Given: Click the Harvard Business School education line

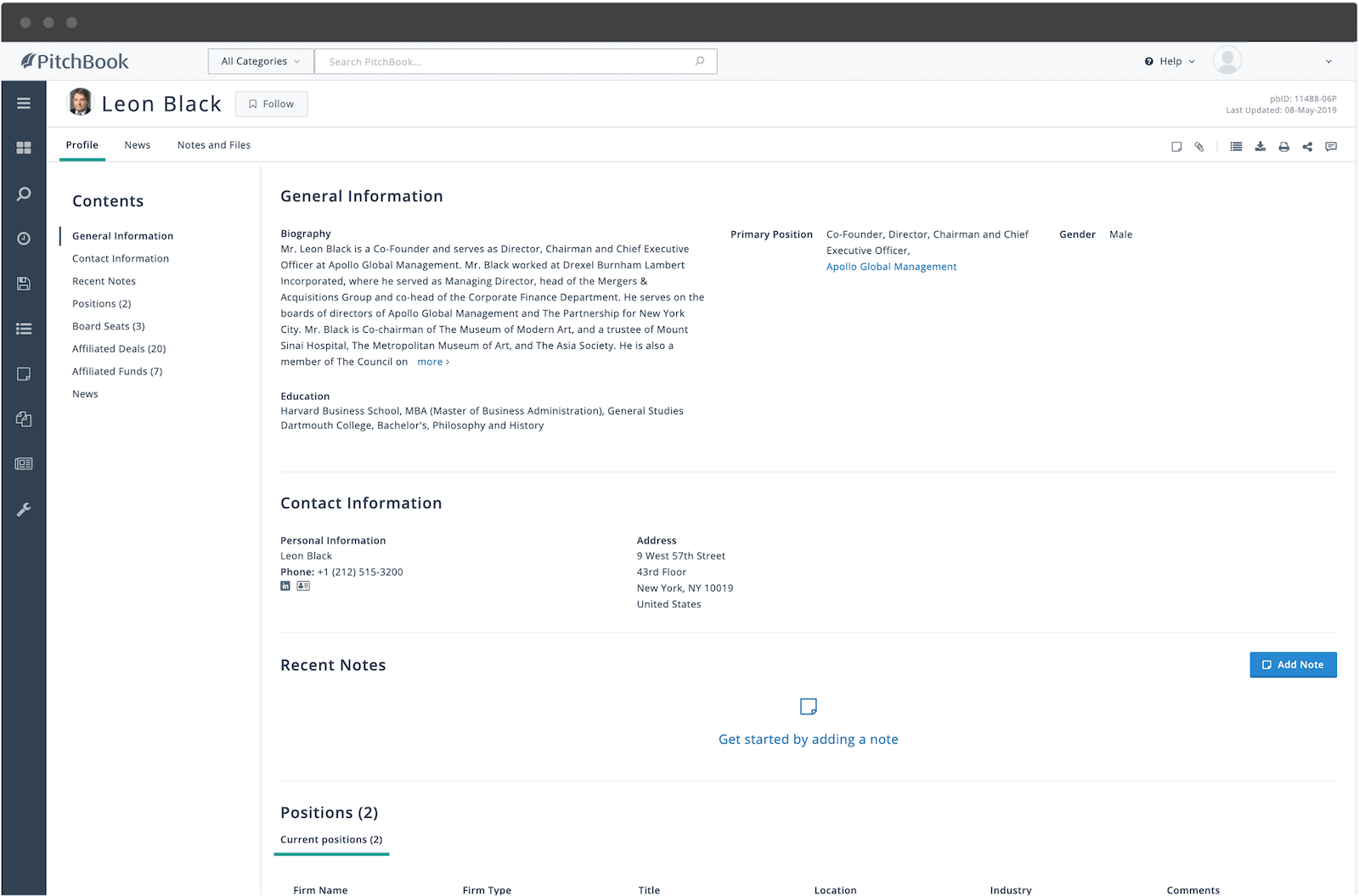Looking at the screenshot, I should click(482, 411).
